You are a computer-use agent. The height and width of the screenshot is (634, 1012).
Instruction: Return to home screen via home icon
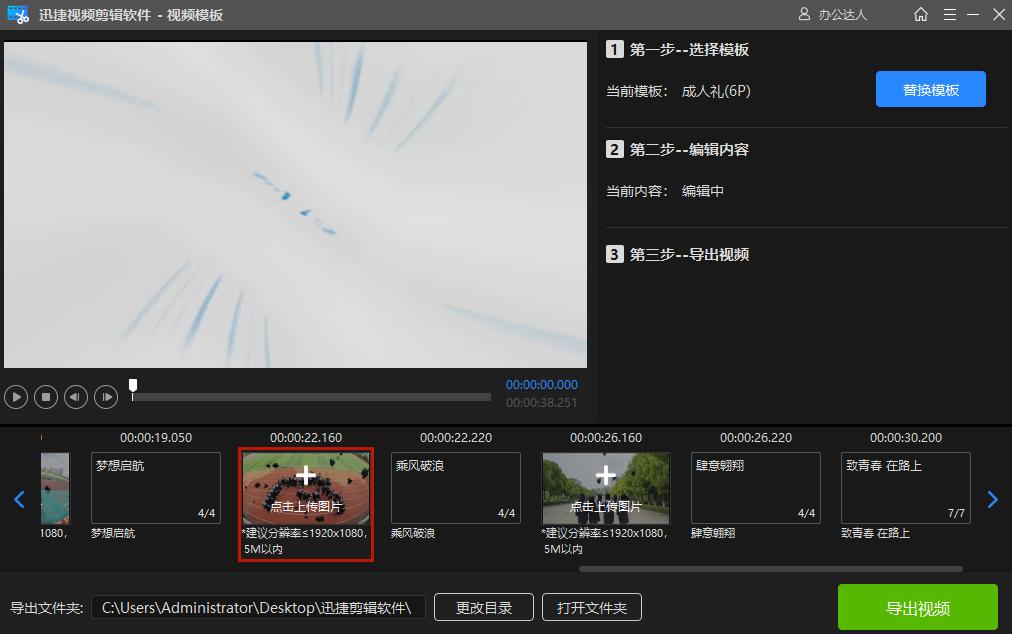coord(920,14)
